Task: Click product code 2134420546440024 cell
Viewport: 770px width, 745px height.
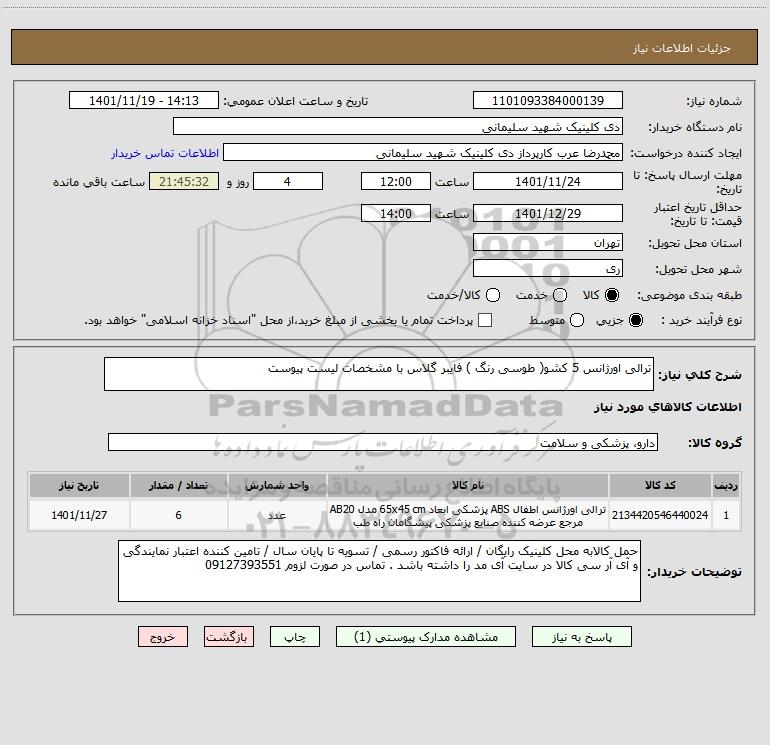Action: coord(660,515)
